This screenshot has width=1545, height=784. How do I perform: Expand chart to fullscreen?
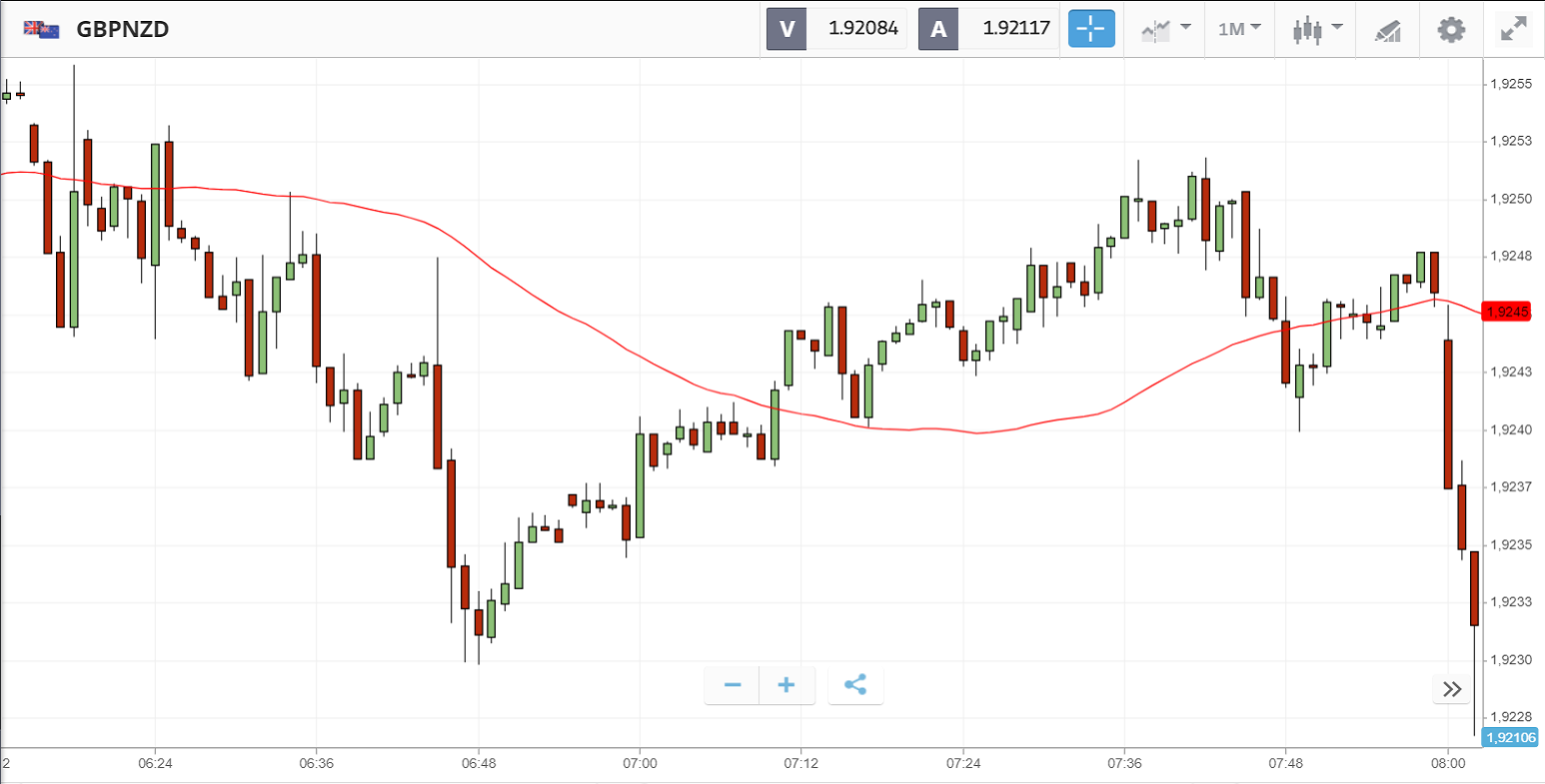(x=1514, y=29)
